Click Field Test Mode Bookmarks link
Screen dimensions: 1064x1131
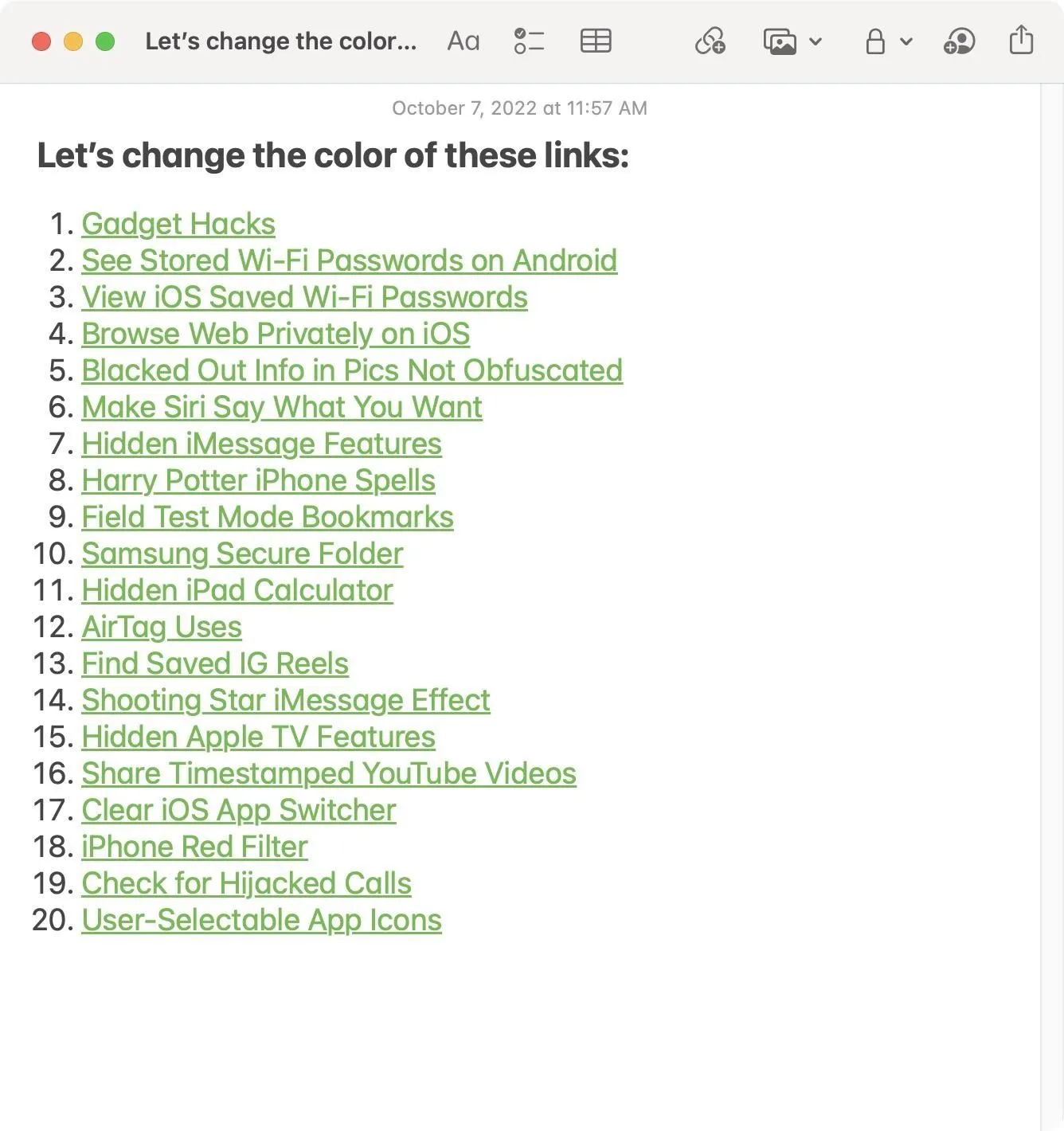(268, 517)
